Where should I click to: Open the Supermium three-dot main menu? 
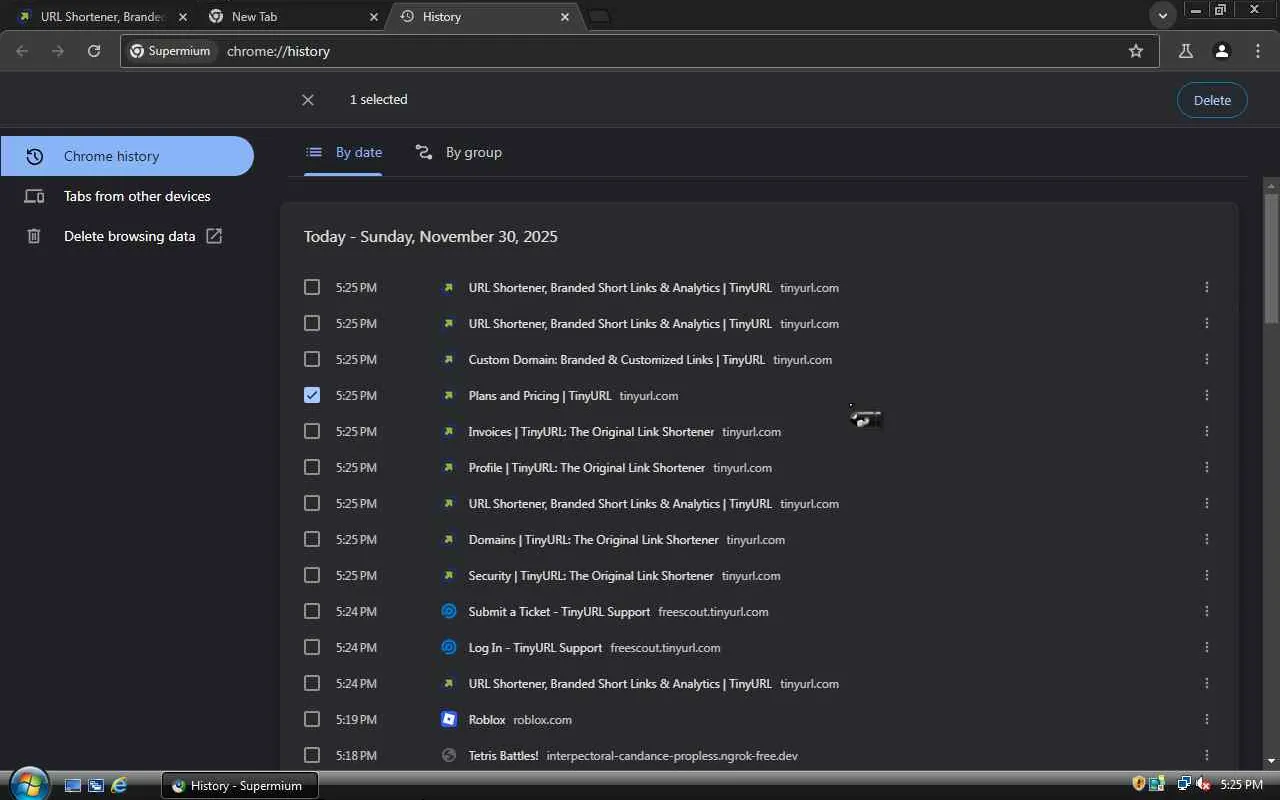1258,51
